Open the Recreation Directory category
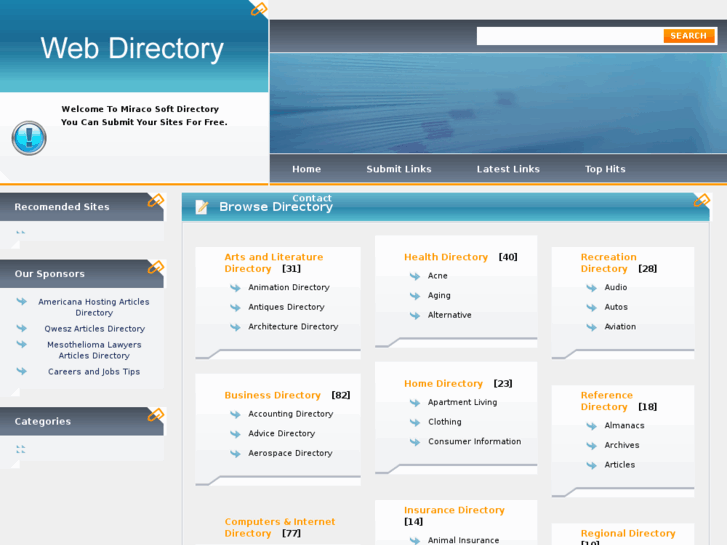Viewport: 727px width, 545px height. point(608,263)
